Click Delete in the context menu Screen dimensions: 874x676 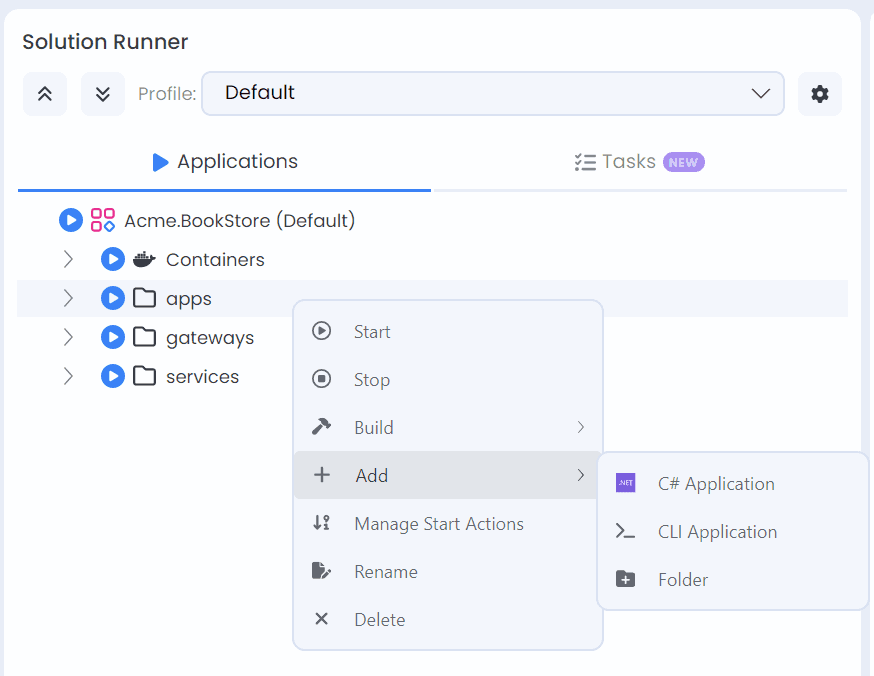click(x=378, y=619)
